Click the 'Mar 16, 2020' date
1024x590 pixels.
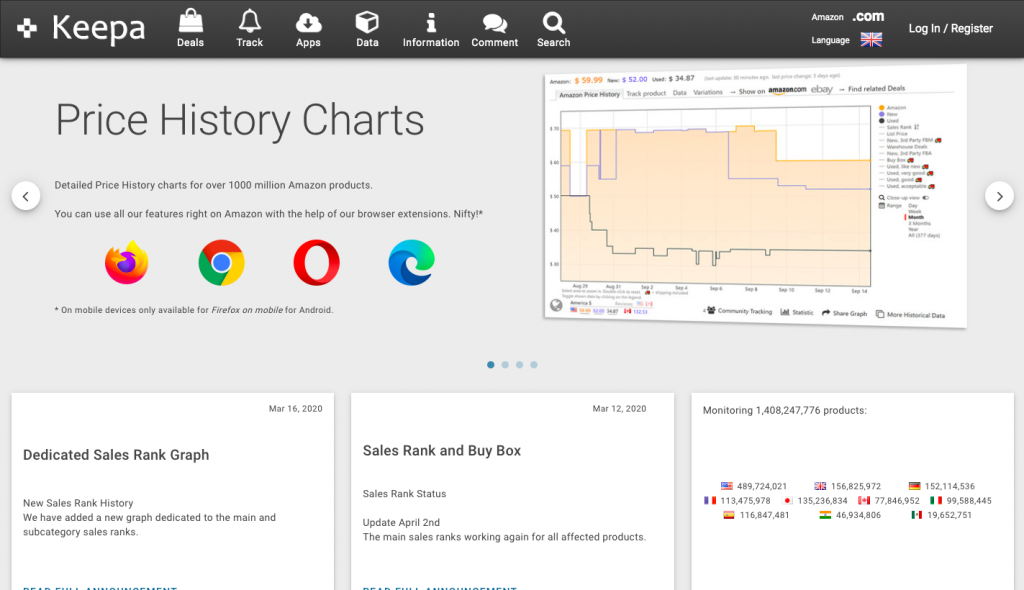295,408
